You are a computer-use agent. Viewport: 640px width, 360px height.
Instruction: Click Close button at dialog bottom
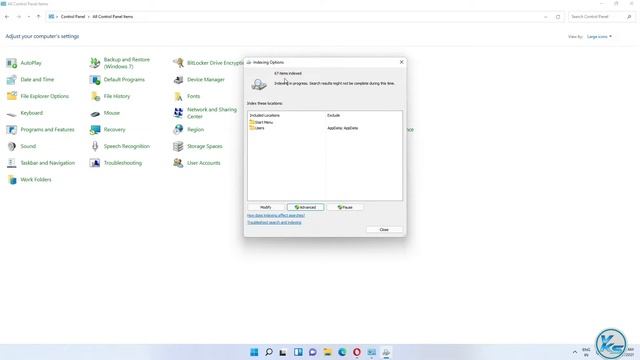tap(384, 230)
